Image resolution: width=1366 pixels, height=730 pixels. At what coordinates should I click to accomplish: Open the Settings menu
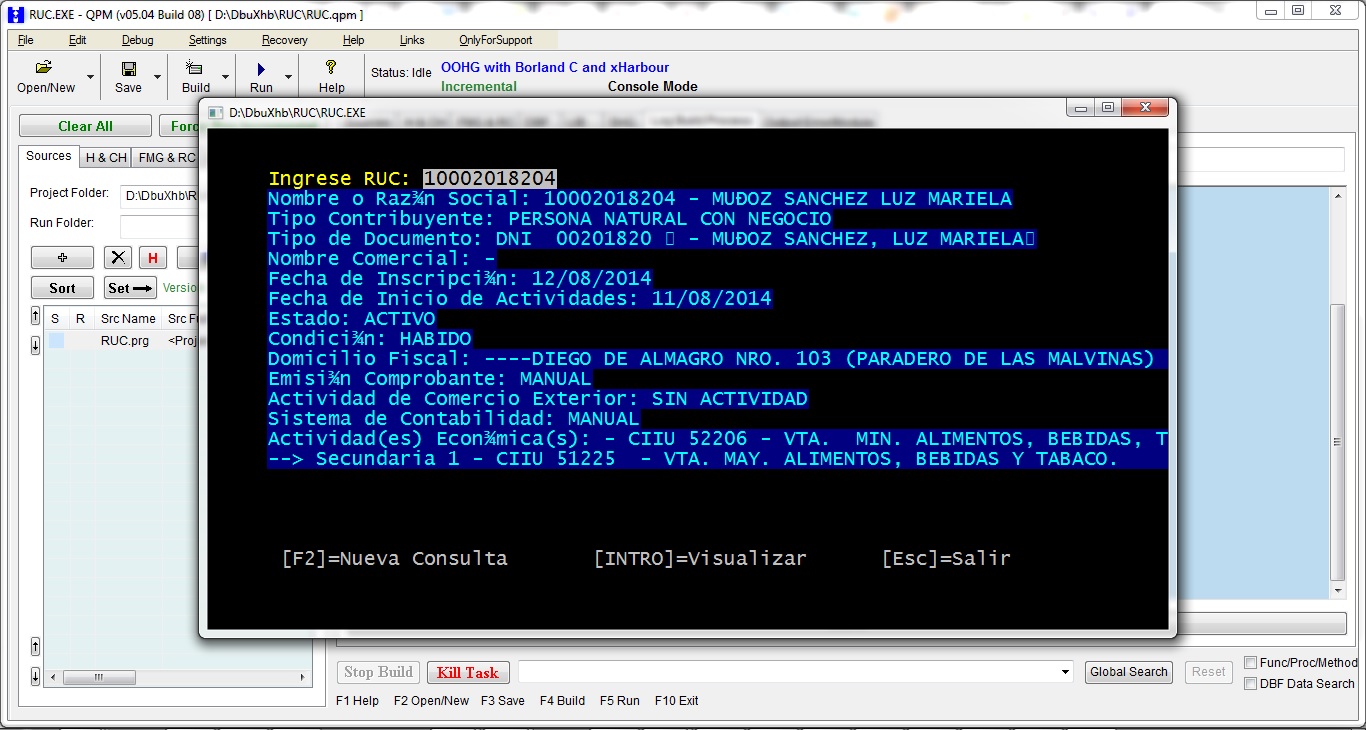click(x=208, y=40)
